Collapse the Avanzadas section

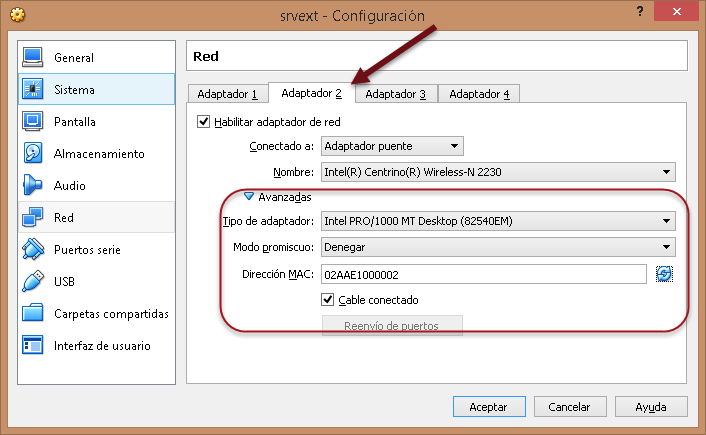(250, 197)
